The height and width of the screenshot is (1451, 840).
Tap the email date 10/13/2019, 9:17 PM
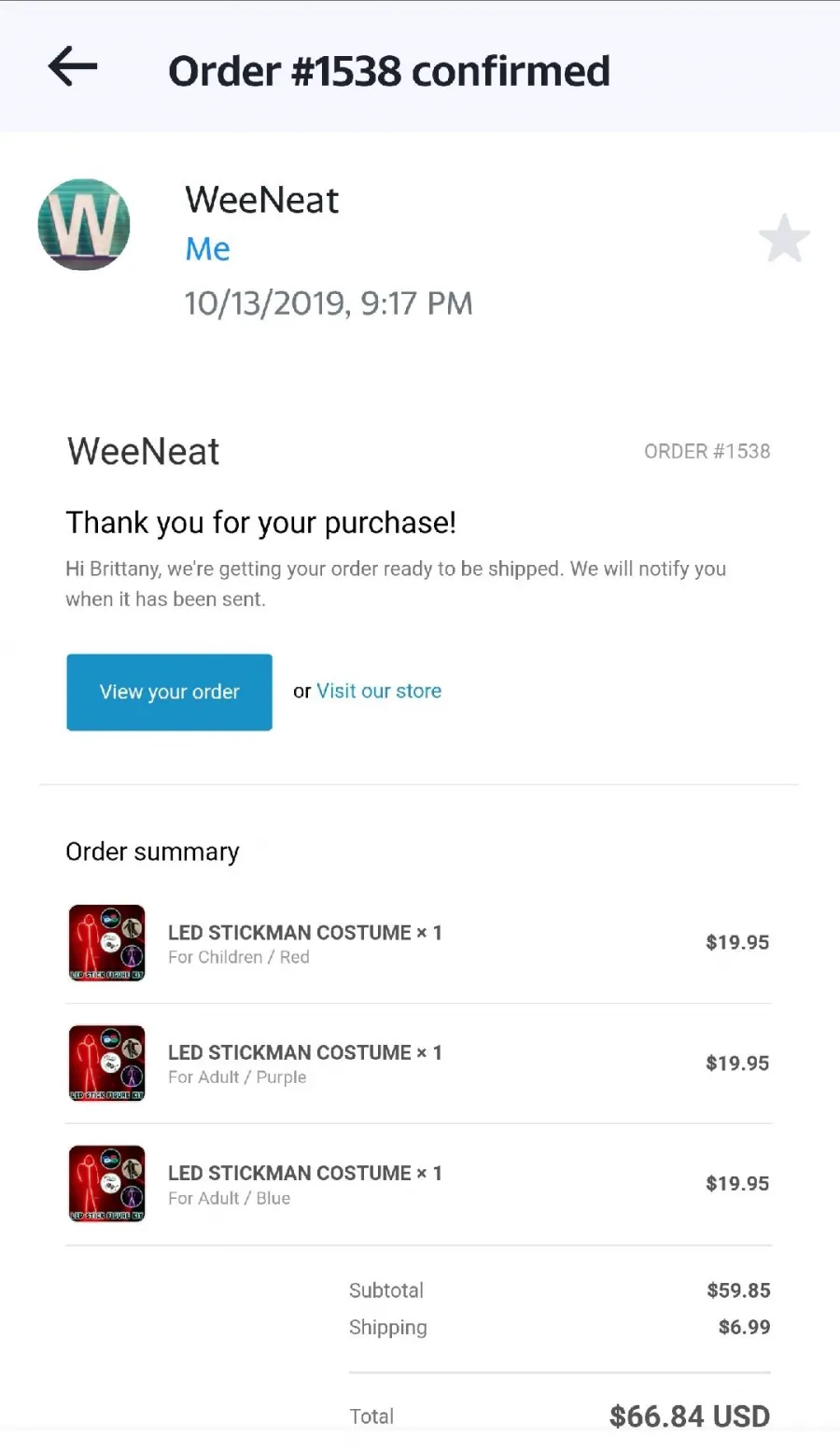pyautogui.click(x=329, y=303)
